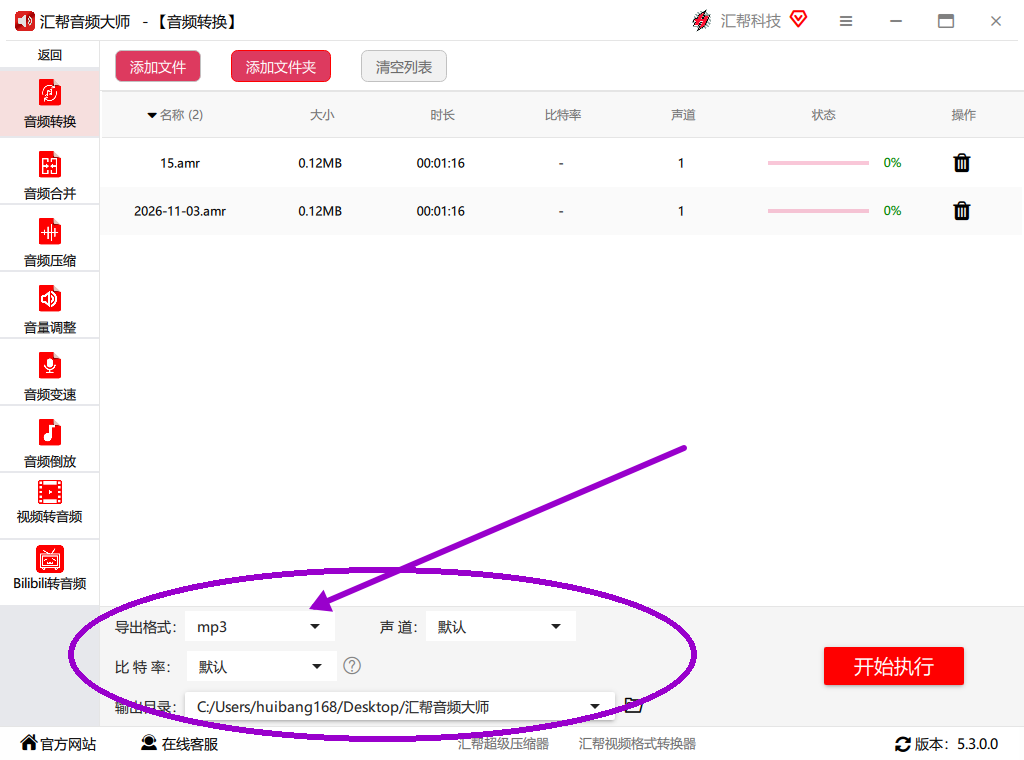Click the red heart VIP icon
The height and width of the screenshot is (760, 1024).
(x=798, y=19)
